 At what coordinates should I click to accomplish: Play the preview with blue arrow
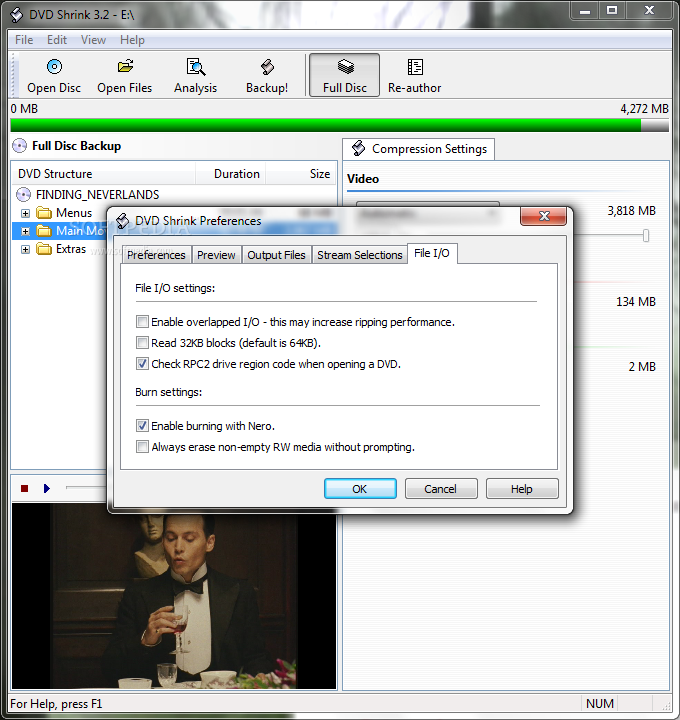coord(46,489)
